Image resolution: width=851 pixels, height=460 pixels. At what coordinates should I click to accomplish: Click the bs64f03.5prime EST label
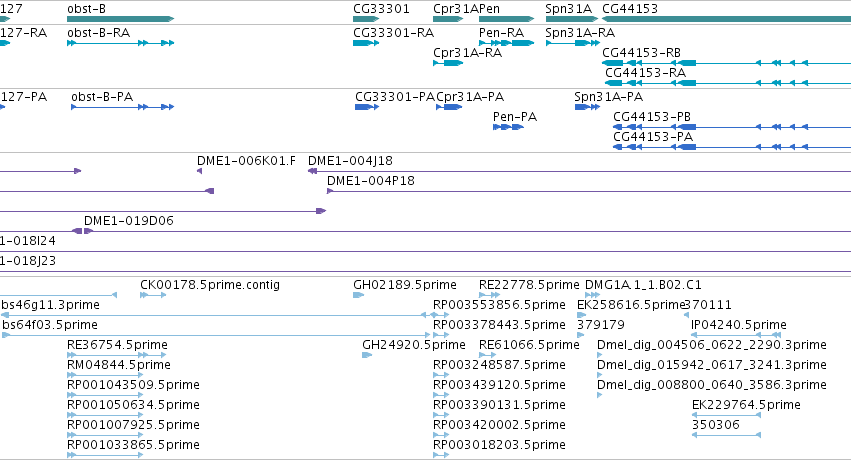point(50,325)
